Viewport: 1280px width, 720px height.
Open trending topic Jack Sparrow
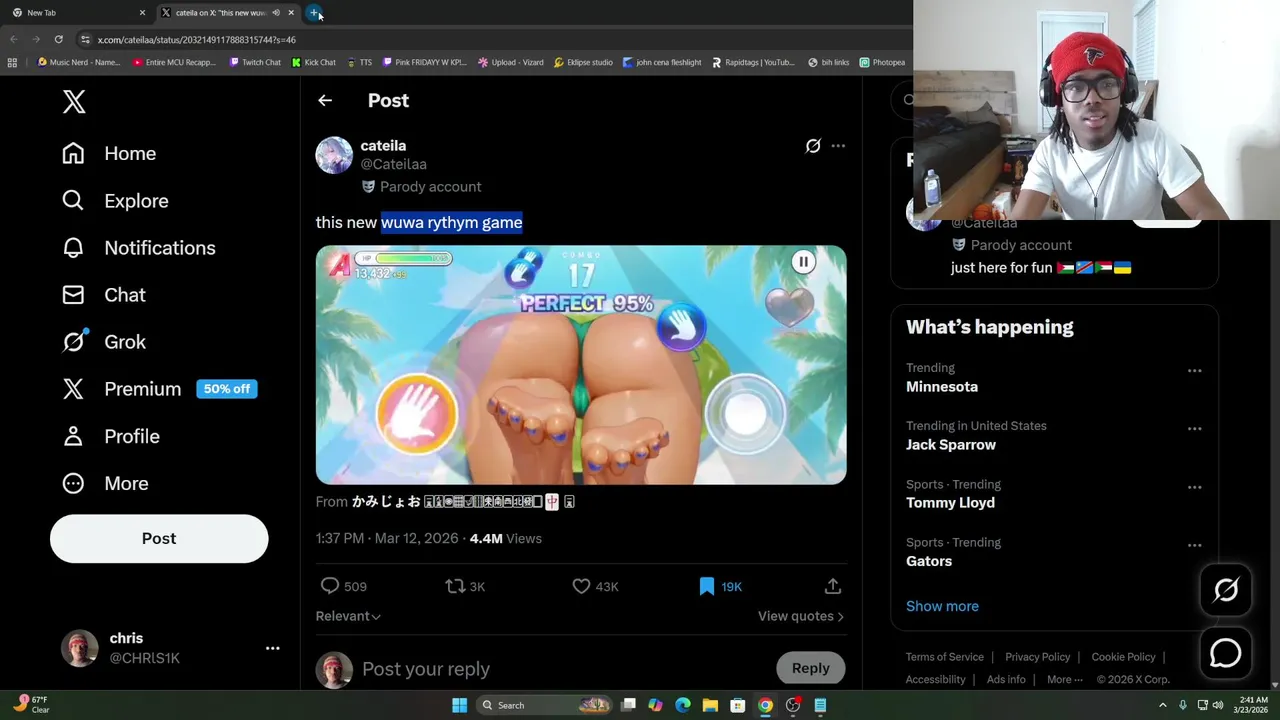click(951, 444)
